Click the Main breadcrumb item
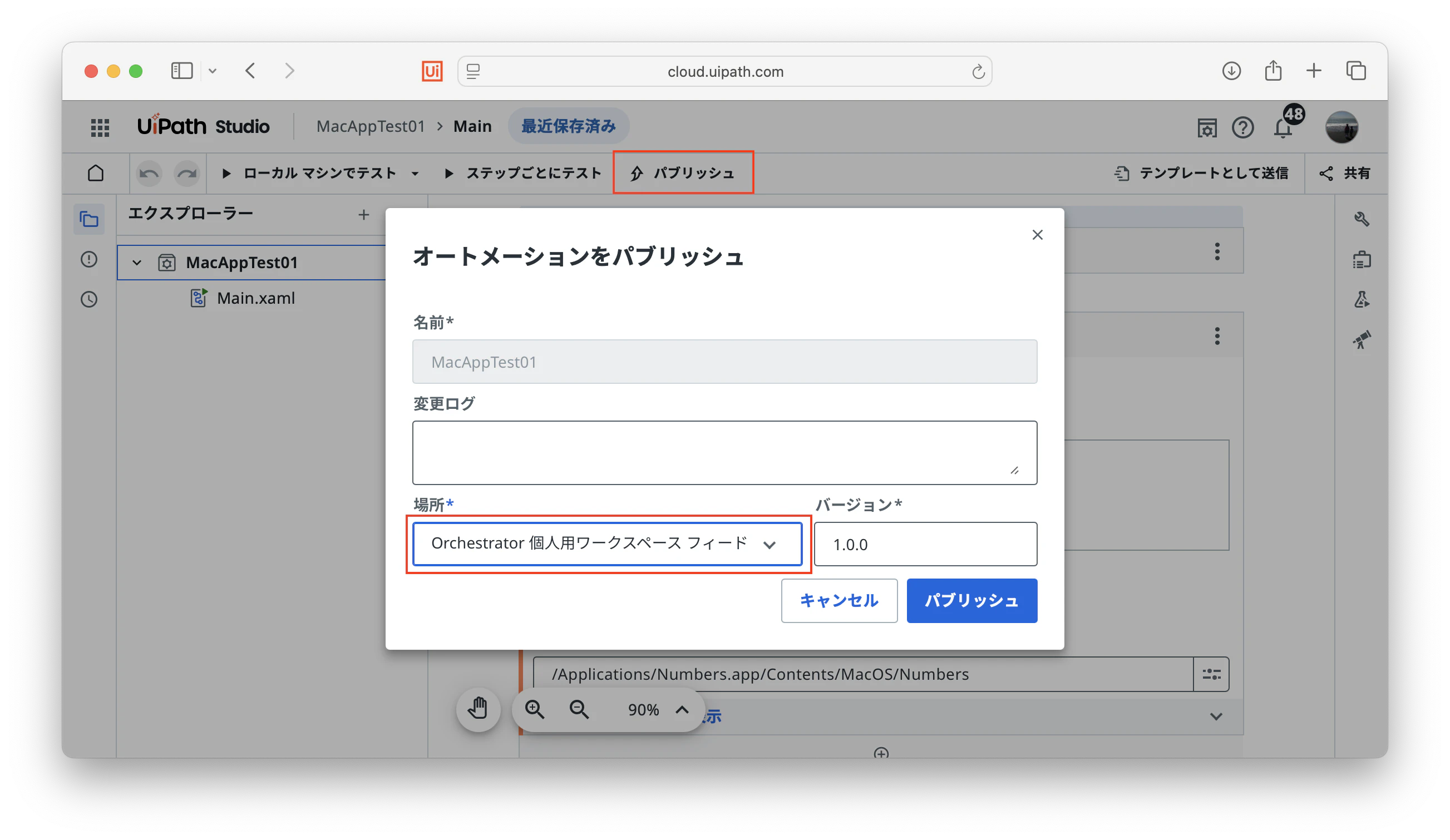The height and width of the screenshot is (840, 1450). tap(472, 126)
